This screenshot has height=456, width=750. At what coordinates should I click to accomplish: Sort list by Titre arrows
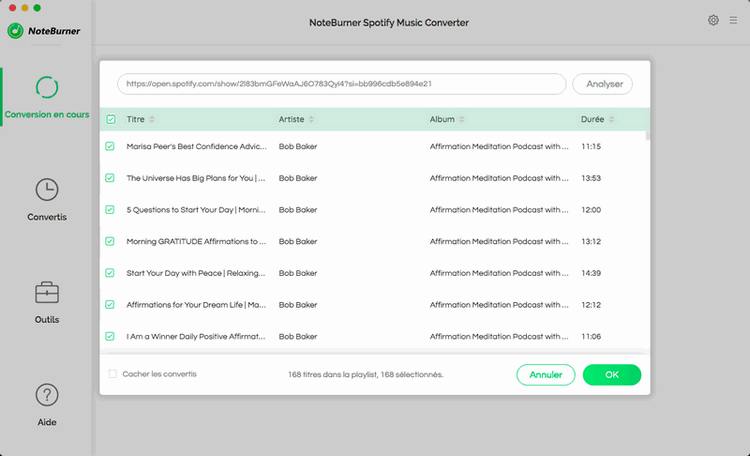point(152,119)
